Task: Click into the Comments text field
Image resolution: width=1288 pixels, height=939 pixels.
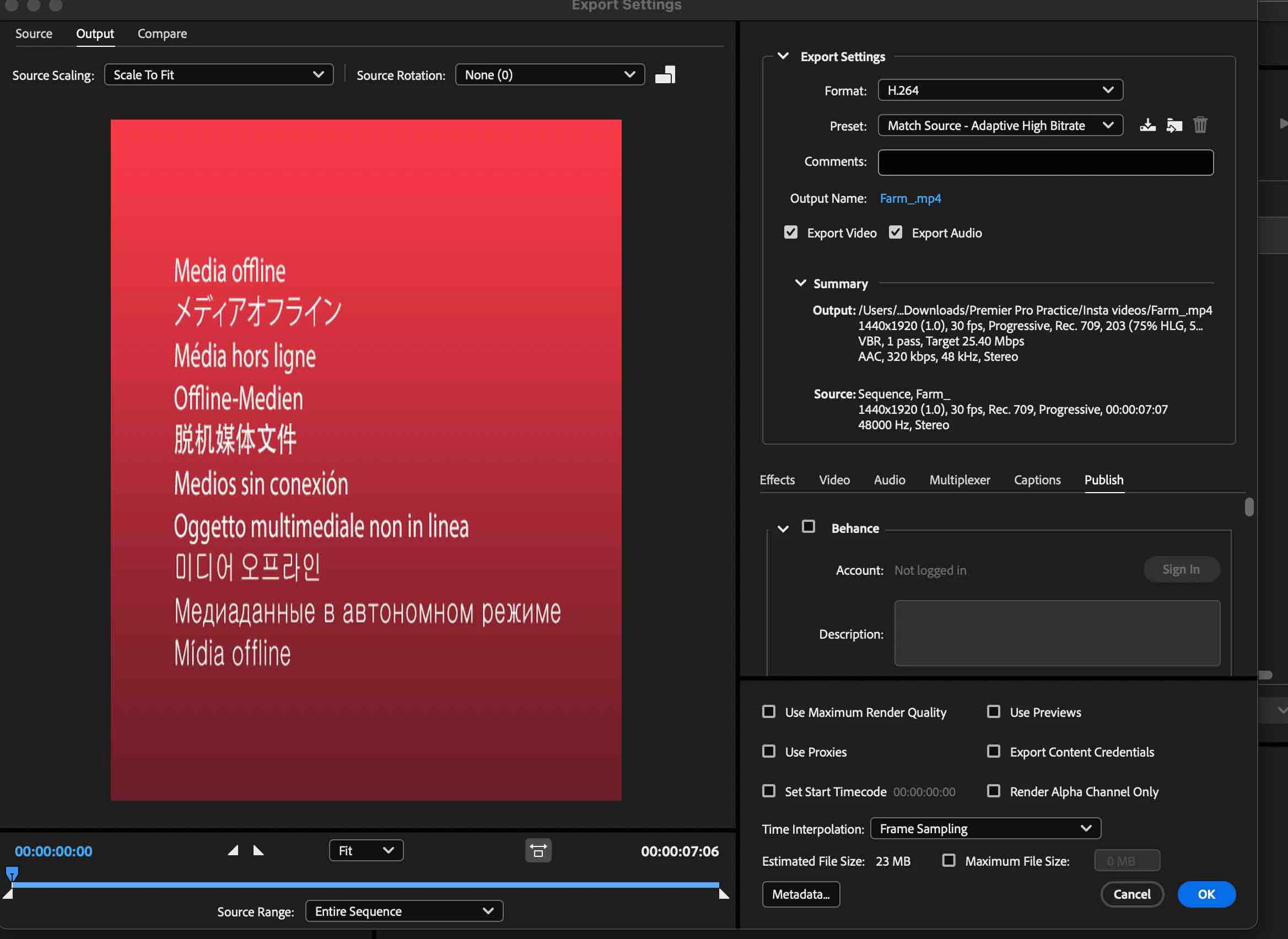Action: pyautogui.click(x=1045, y=163)
